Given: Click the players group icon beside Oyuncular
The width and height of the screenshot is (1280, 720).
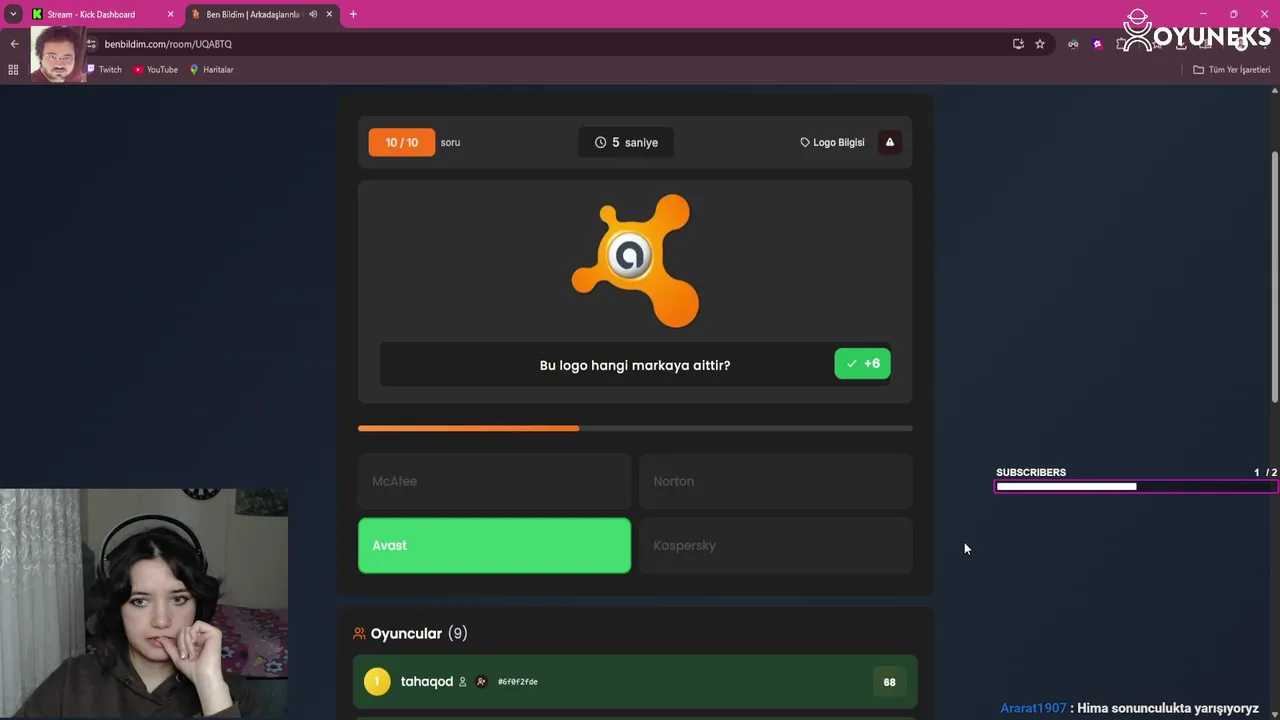Looking at the screenshot, I should point(359,633).
